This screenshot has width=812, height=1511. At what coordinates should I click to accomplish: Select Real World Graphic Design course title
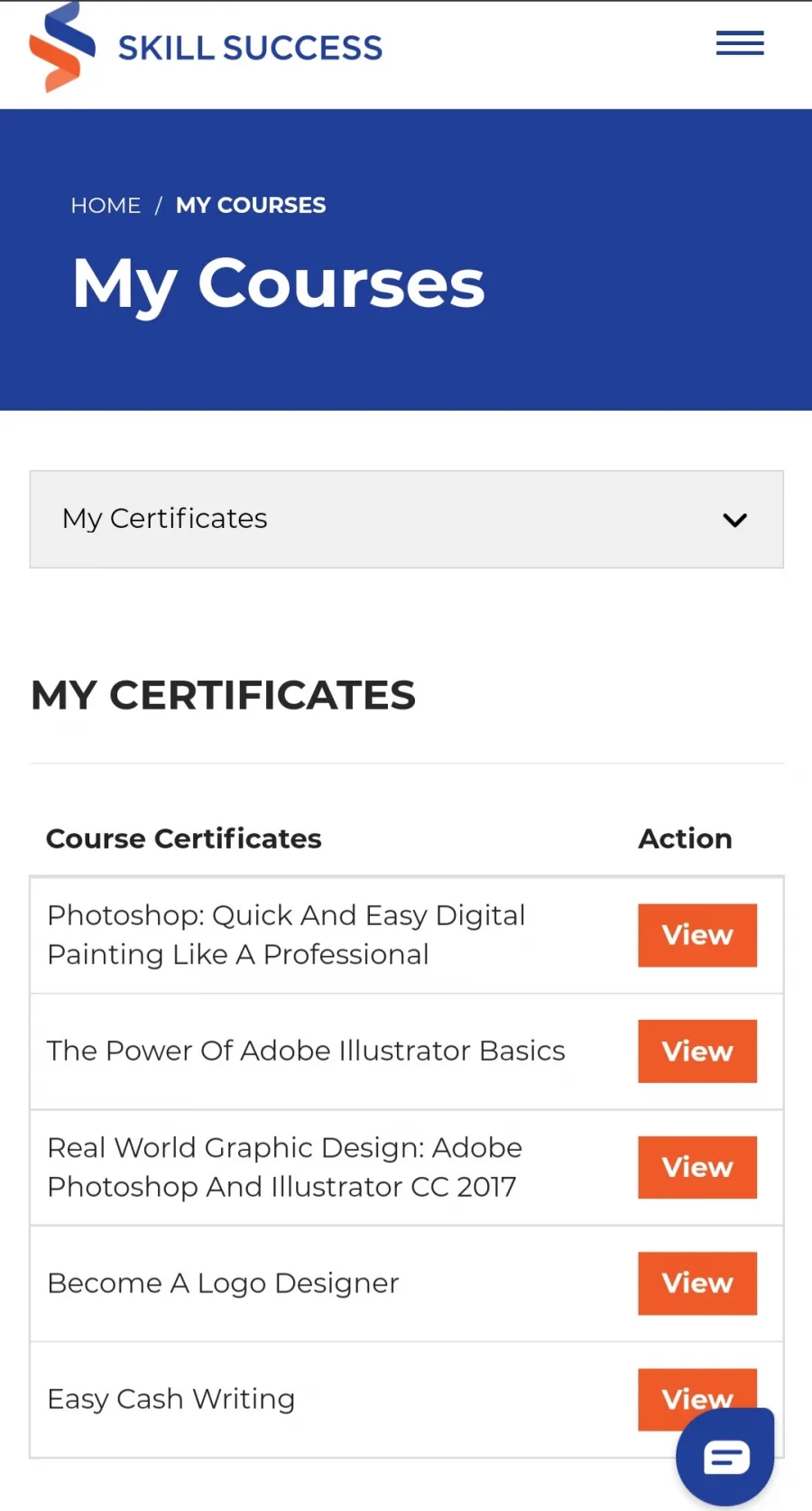284,1167
